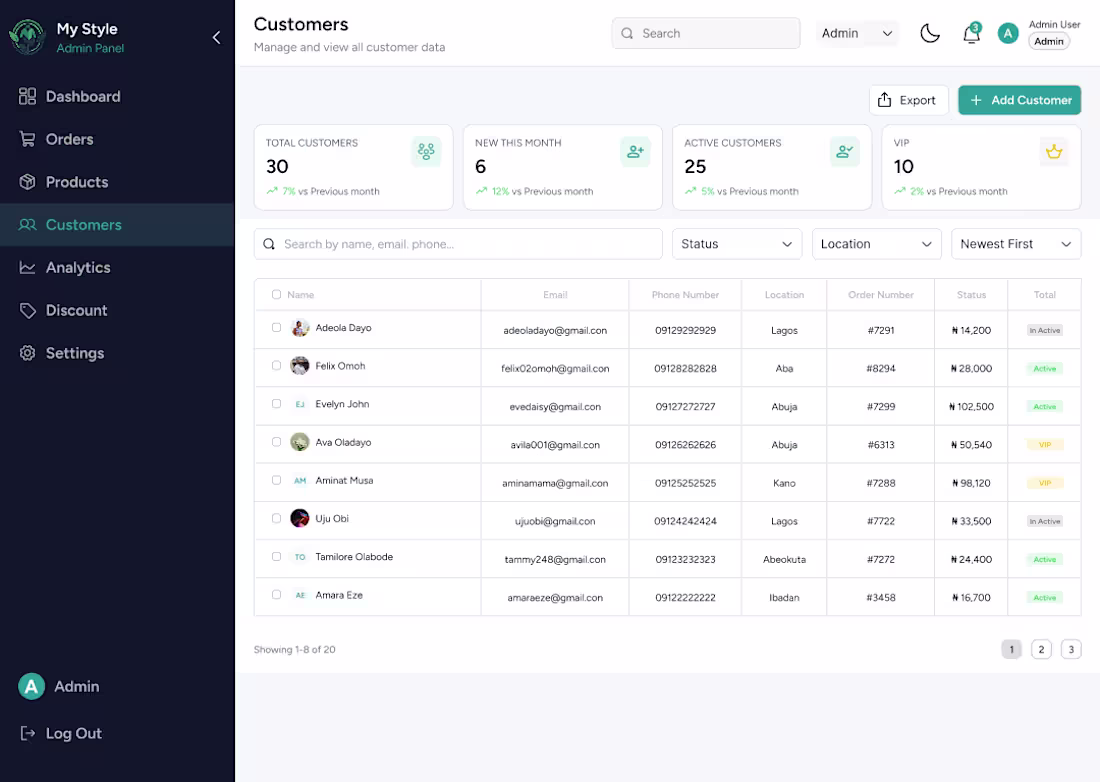This screenshot has width=1100, height=782.
Task: Click the Export button
Action: [908, 100]
